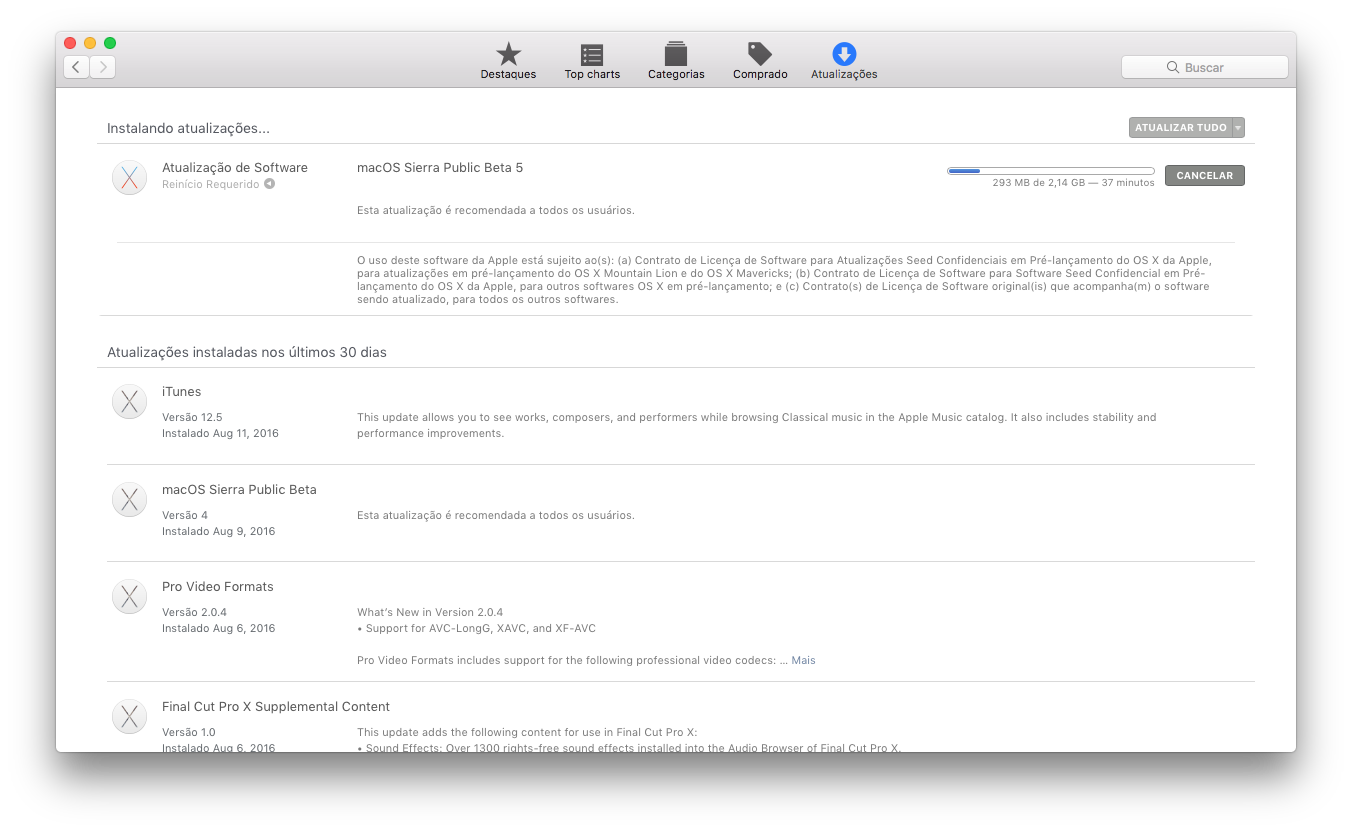Viewport: 1352px width, 832px height.
Task: Click the Instalado Aug 11, 2016 text
Action: 220,433
